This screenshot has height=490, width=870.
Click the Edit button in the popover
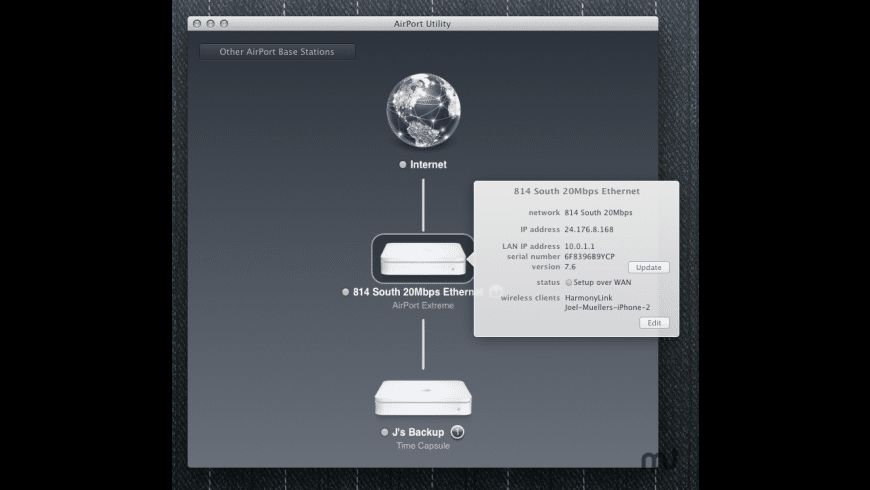point(654,323)
